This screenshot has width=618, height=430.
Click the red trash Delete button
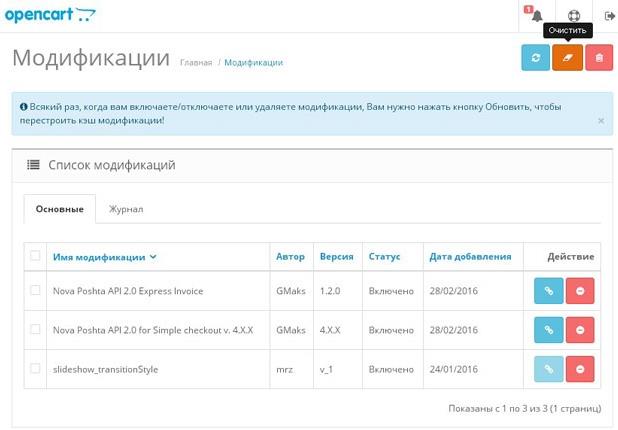pyautogui.click(x=599, y=58)
